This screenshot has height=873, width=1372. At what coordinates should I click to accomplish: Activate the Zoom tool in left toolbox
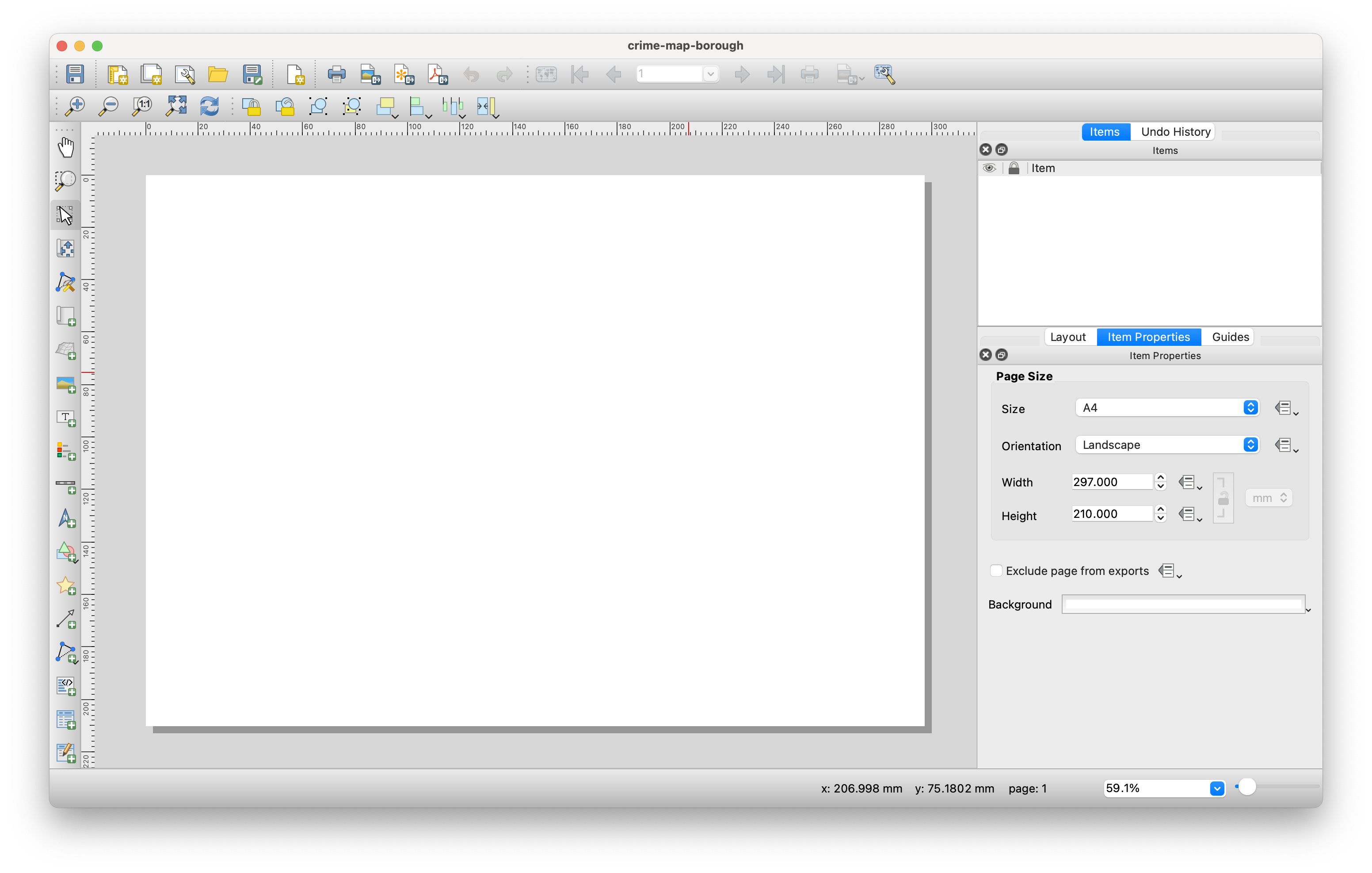pyautogui.click(x=65, y=181)
